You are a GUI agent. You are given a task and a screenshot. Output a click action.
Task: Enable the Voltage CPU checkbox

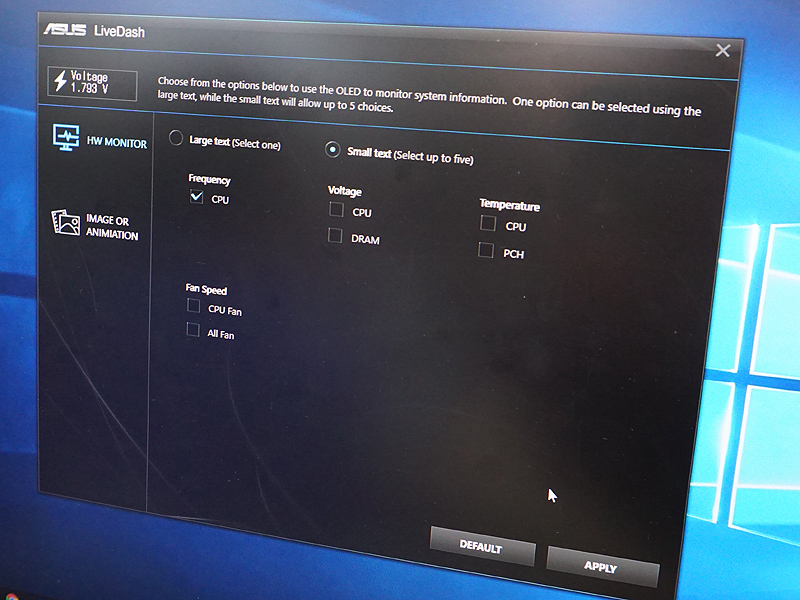[x=336, y=209]
